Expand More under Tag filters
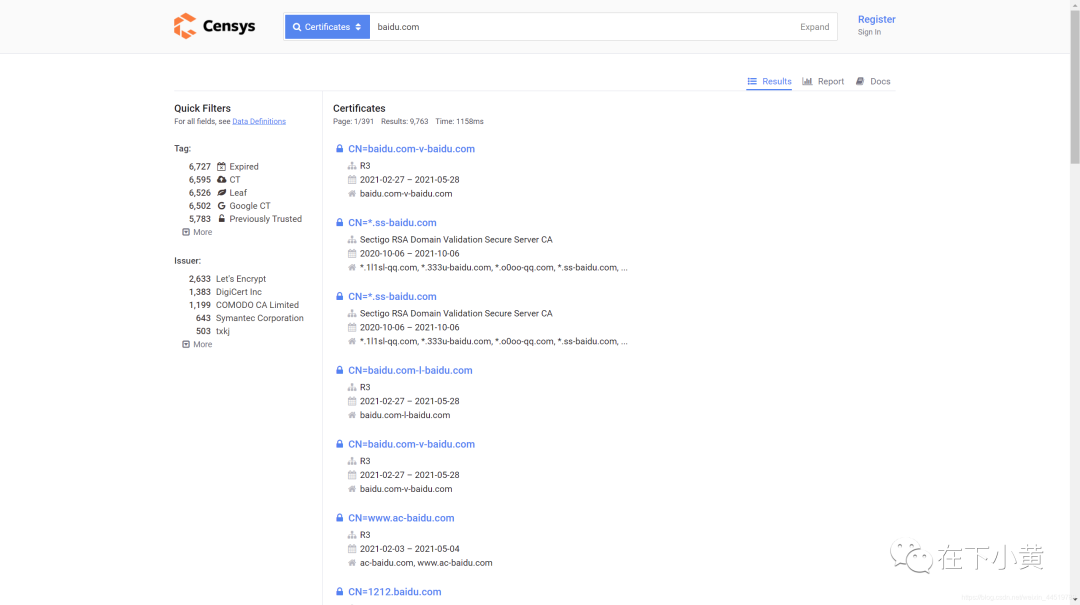 click(x=197, y=232)
